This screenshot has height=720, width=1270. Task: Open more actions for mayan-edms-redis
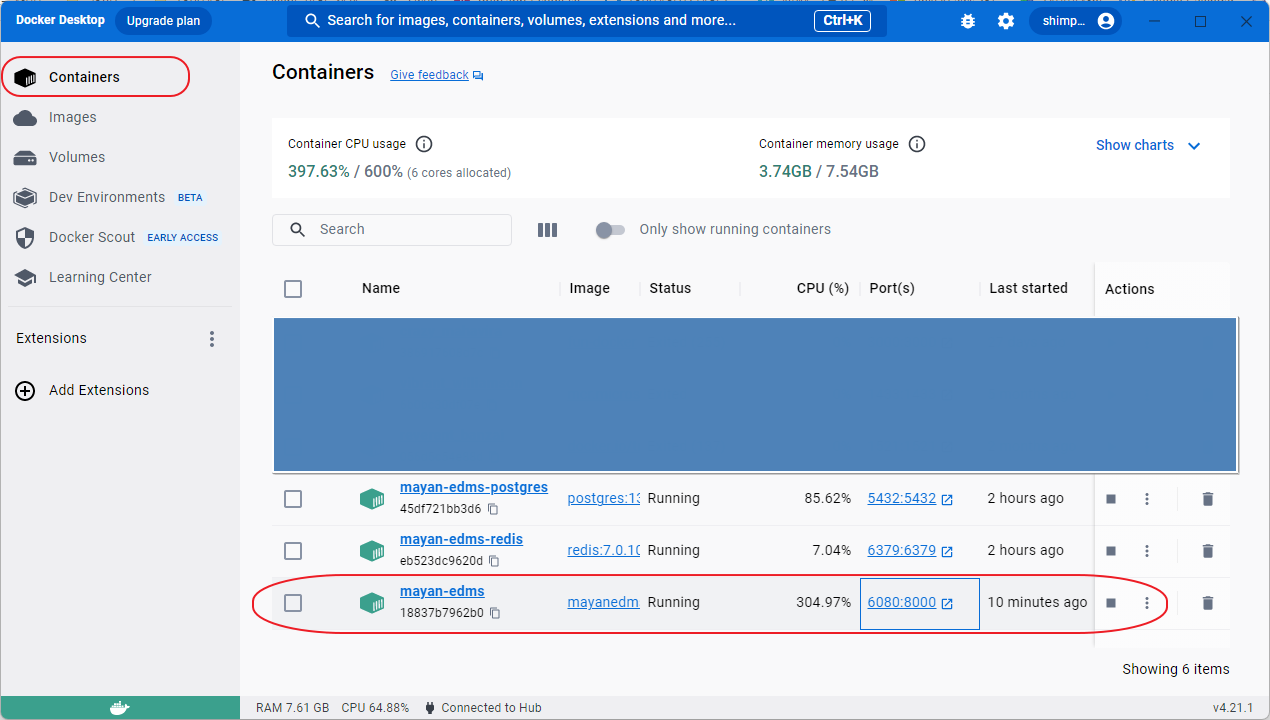(x=1147, y=551)
